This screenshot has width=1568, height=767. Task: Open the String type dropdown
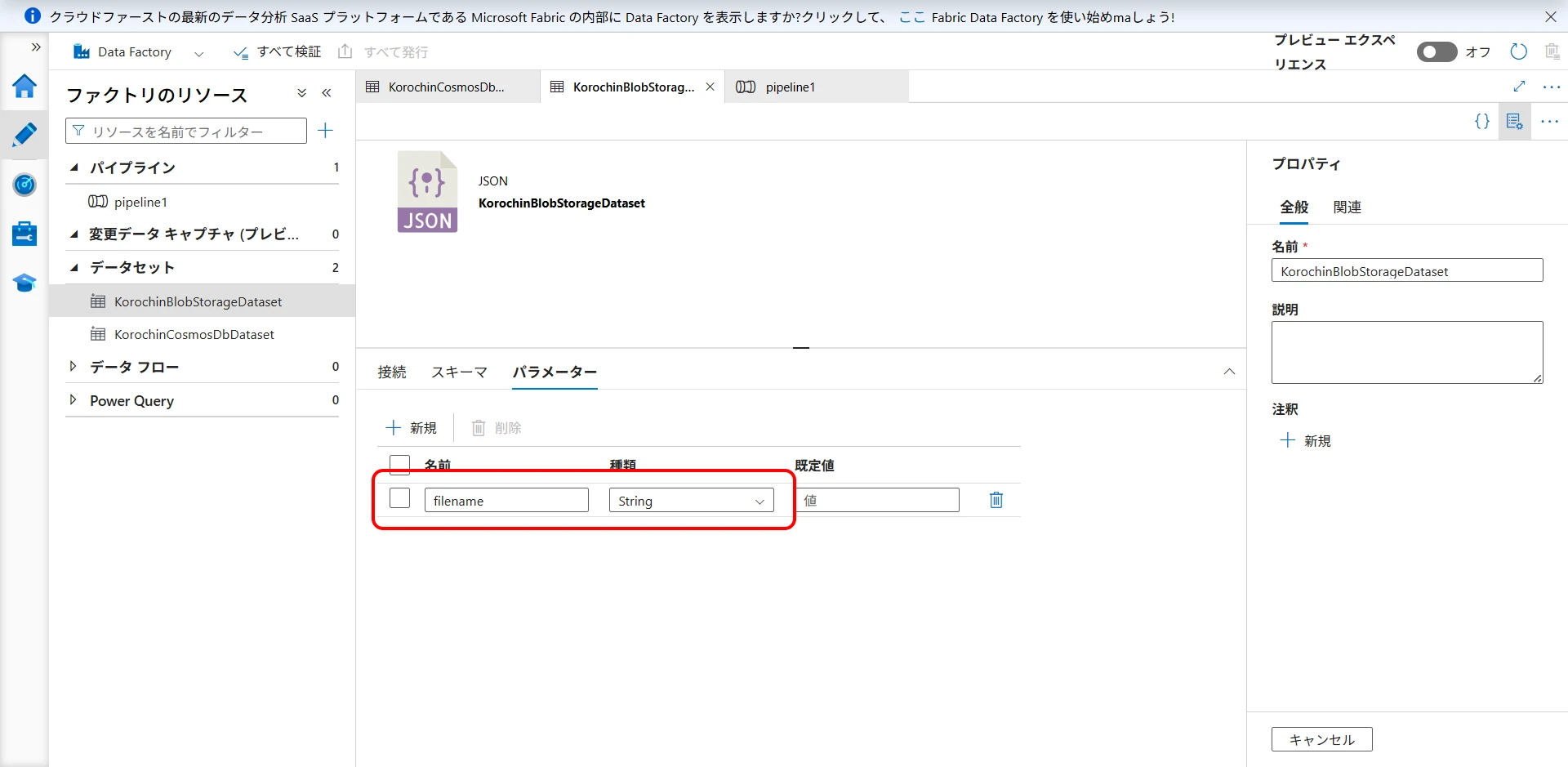click(691, 501)
